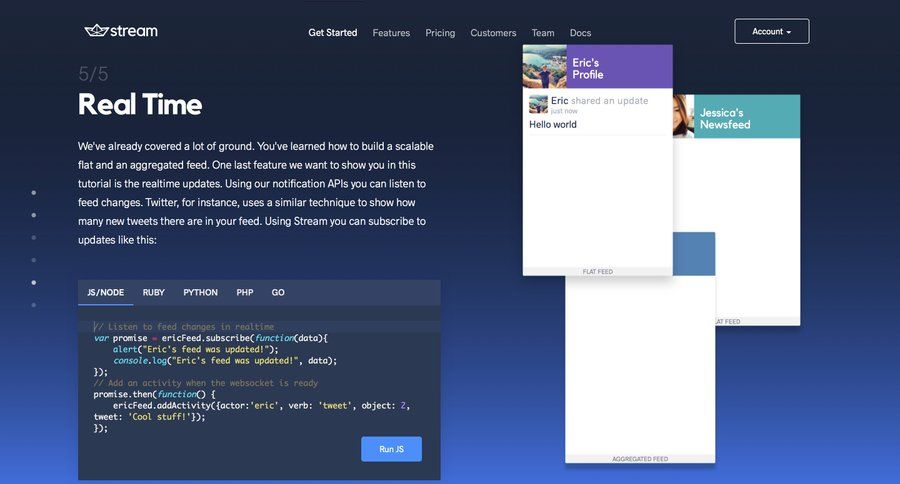The image size is (900, 484).
Task: Click the 'Real Time' heading
Action: pyautogui.click(x=140, y=104)
